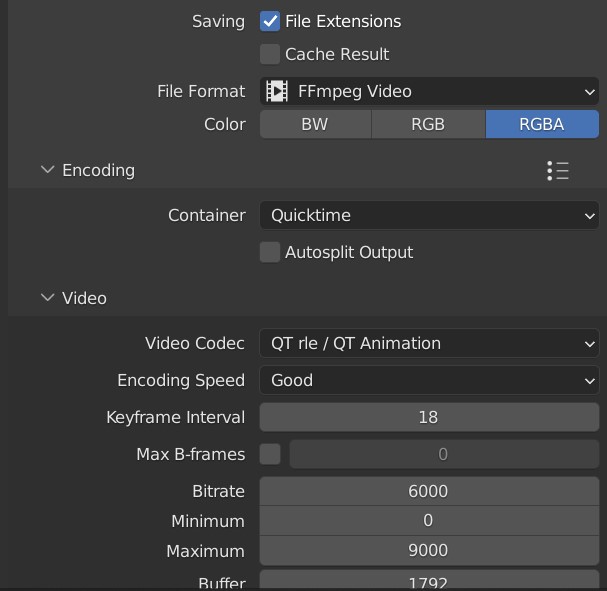Image resolution: width=607 pixels, height=591 pixels.
Task: Collapse the Encoding panel
Action: [x=48, y=170]
